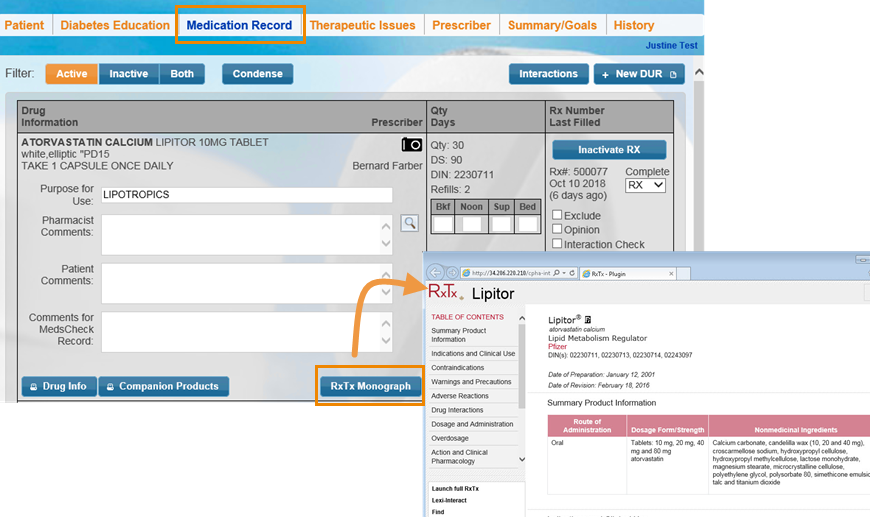The width and height of the screenshot is (870, 517).
Task: Jump to Overdosage section
Action: 450,438
